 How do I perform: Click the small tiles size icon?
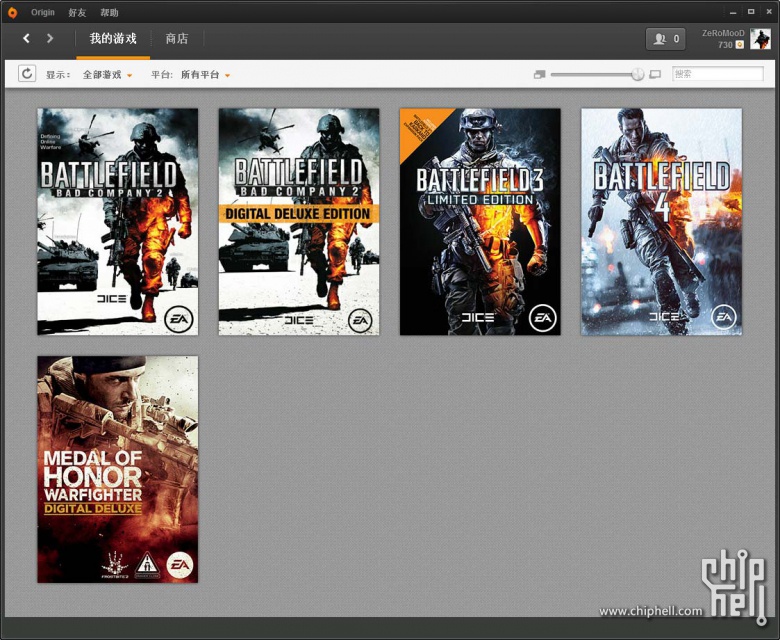(539, 75)
